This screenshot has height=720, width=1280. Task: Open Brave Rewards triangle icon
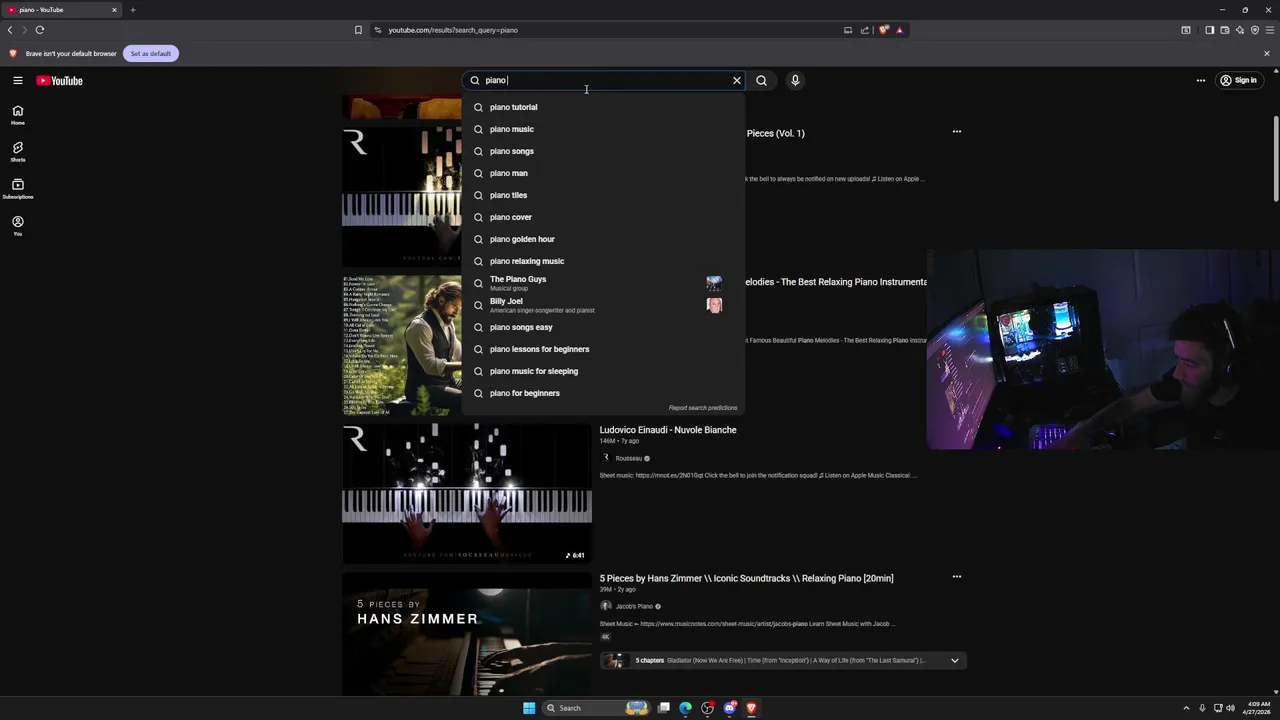(x=899, y=30)
